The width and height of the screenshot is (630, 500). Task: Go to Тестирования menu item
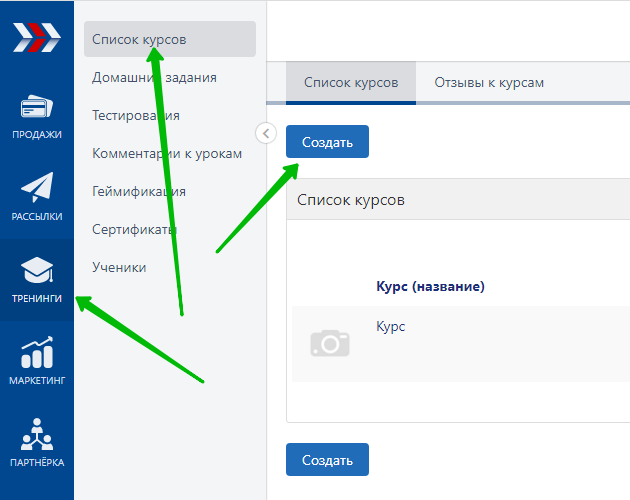click(x=136, y=115)
